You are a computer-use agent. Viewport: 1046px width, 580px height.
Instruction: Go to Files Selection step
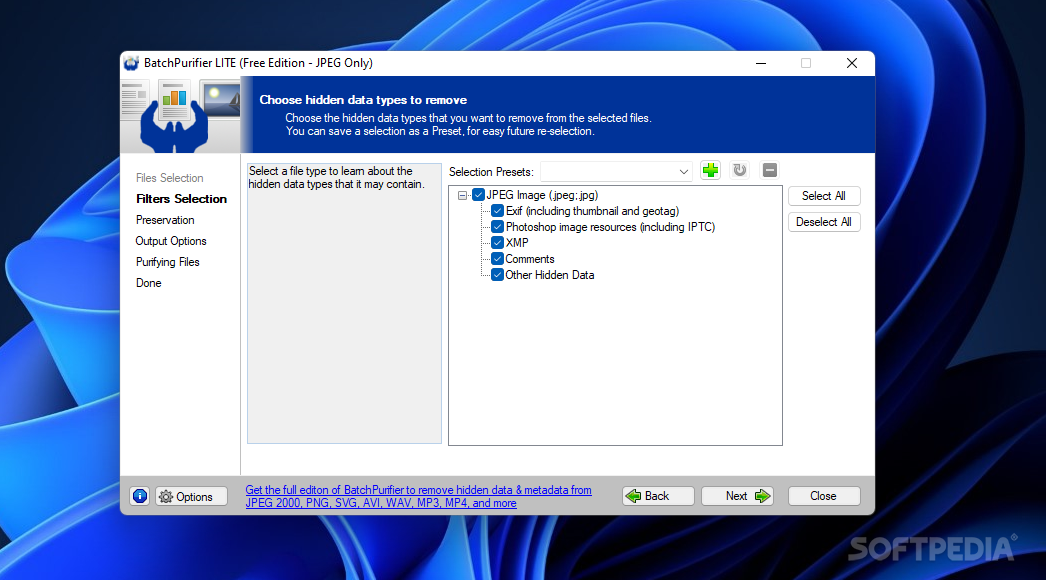tap(169, 178)
